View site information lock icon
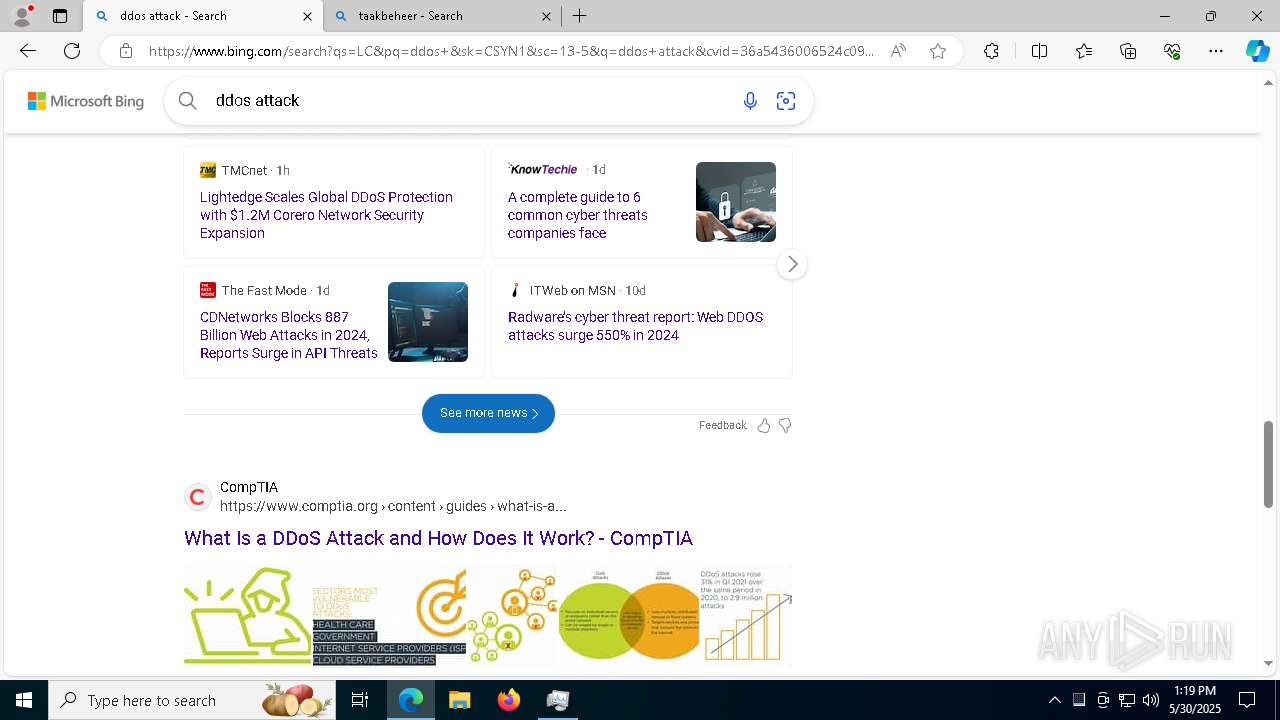 pos(126,51)
